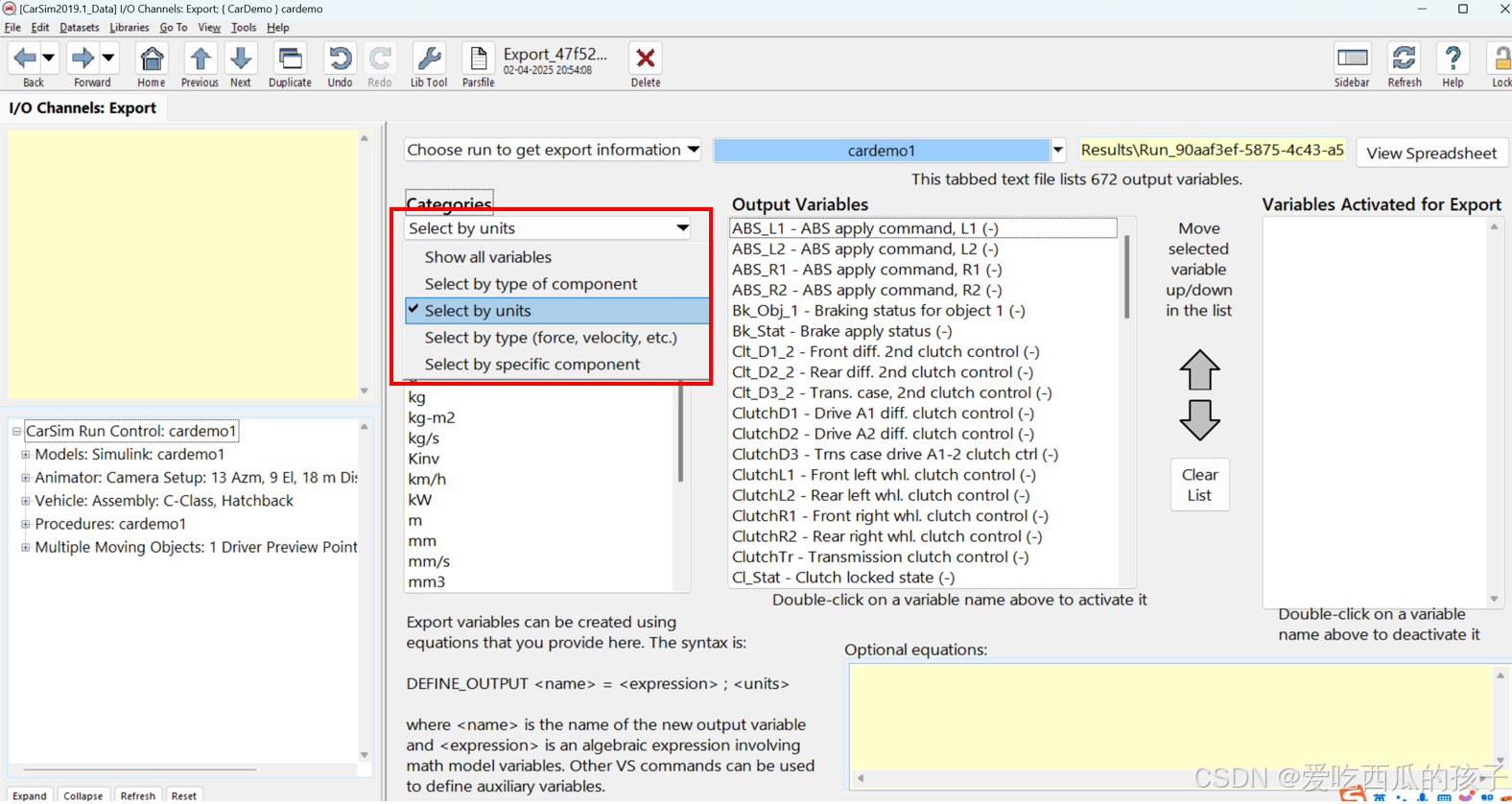This screenshot has height=804, width=1512.
Task: Open the cardemo1 run dropdown arrow
Action: [x=1058, y=151]
